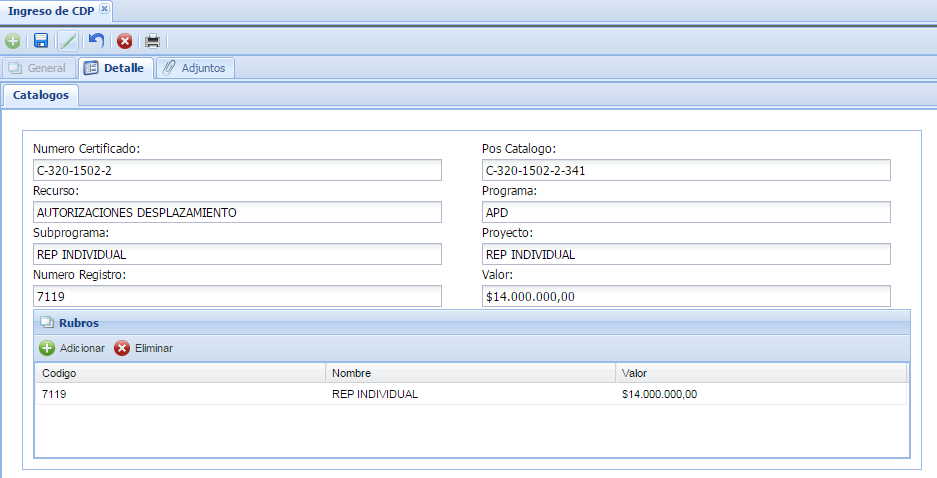Switch to the General tab
The width and height of the screenshot is (937, 478).
[38, 68]
